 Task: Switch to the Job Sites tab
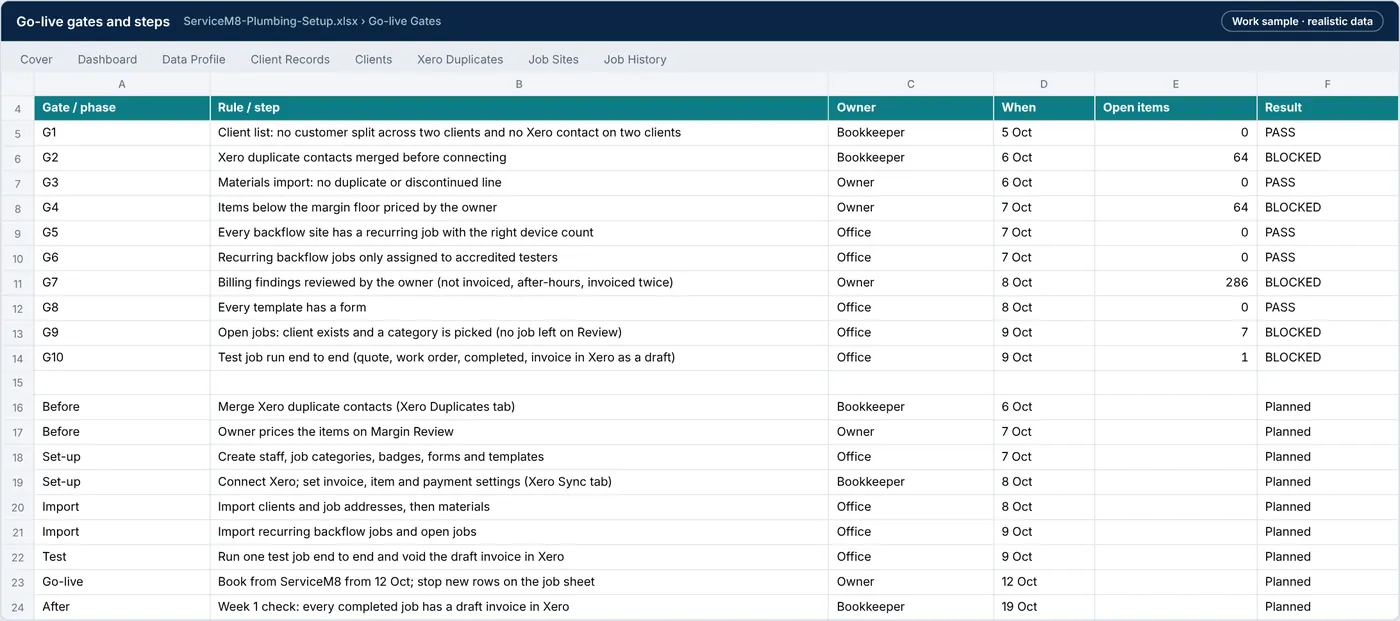(553, 59)
